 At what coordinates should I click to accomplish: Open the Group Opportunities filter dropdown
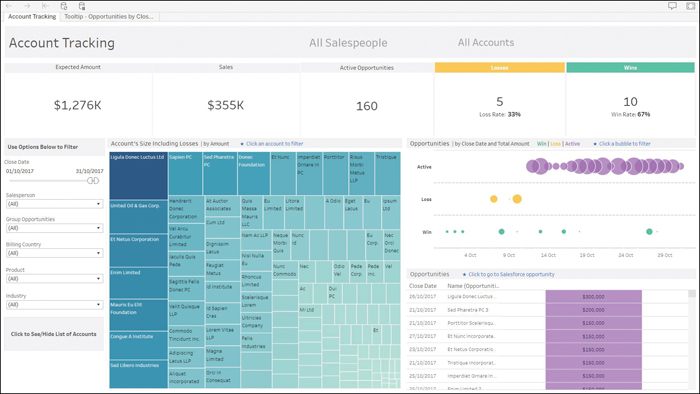pos(54,228)
